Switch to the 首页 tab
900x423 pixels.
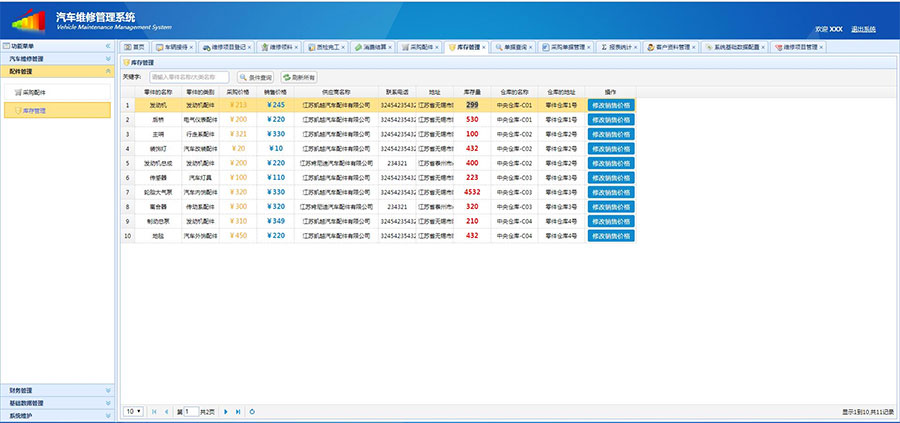point(134,47)
